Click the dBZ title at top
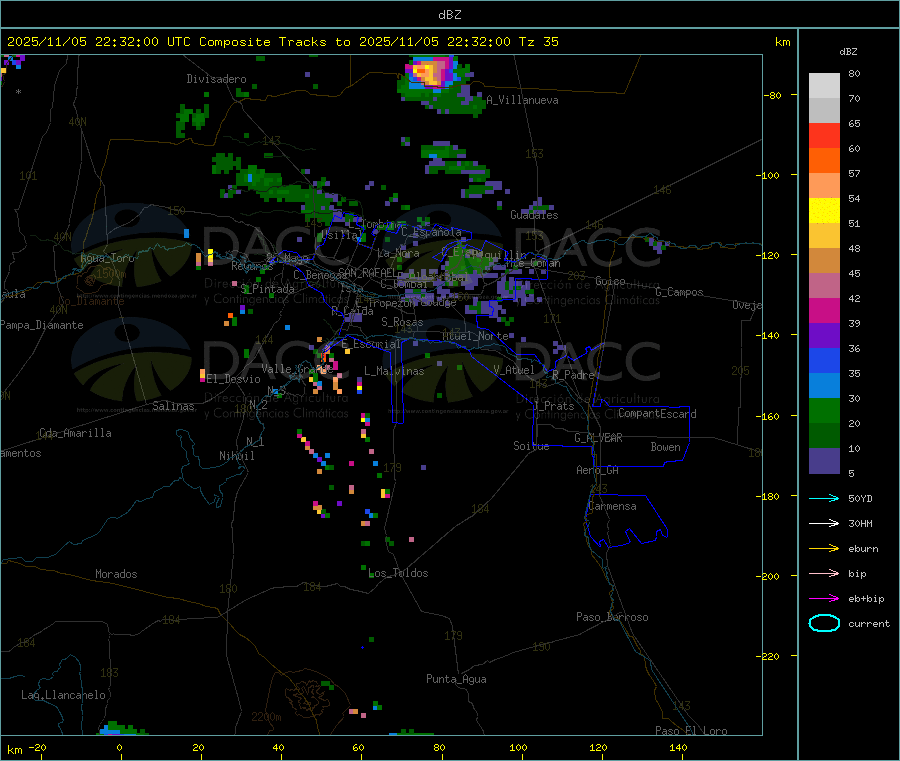 point(449,15)
